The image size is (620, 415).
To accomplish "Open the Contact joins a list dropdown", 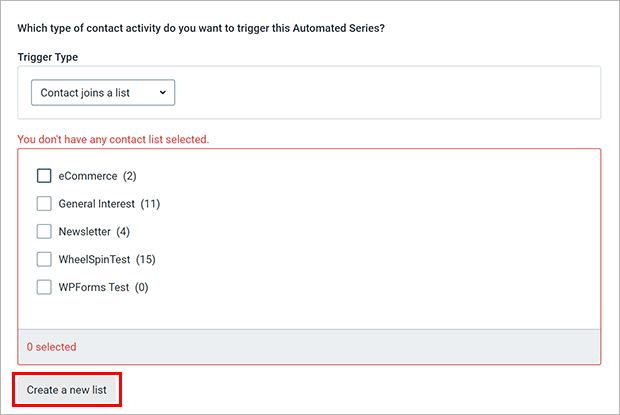I will pos(103,92).
